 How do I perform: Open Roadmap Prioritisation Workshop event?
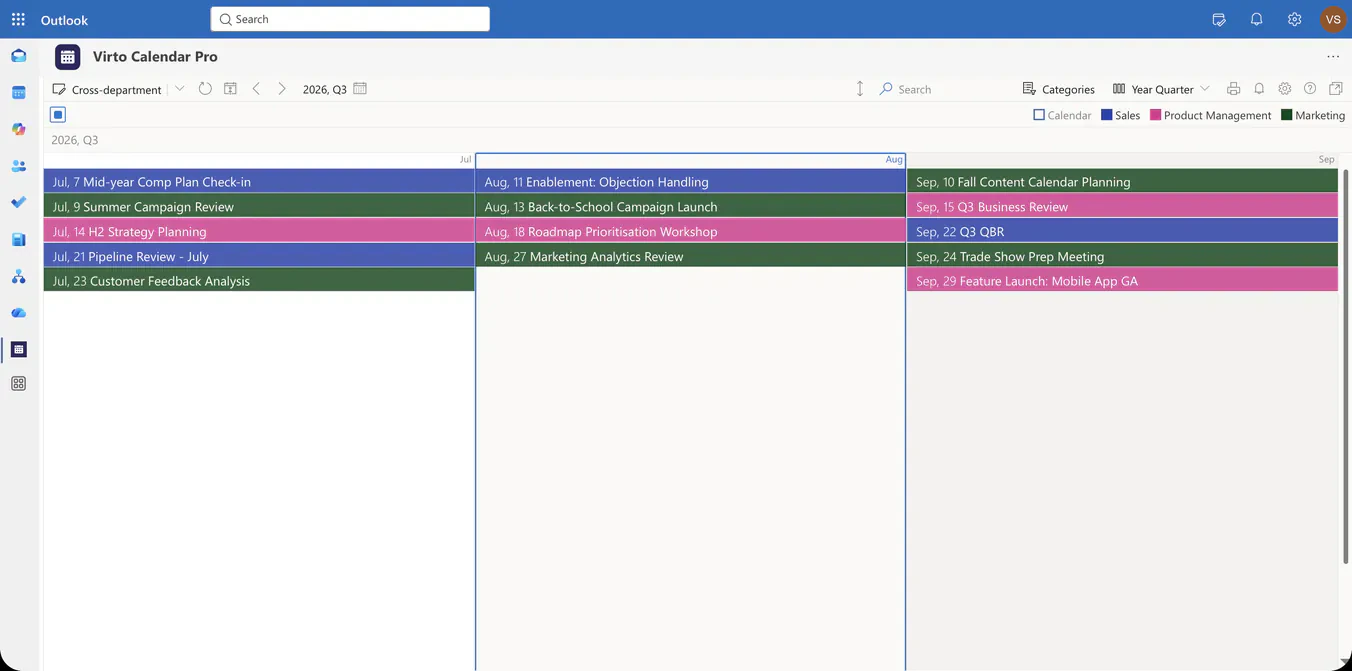pyautogui.click(x=690, y=231)
